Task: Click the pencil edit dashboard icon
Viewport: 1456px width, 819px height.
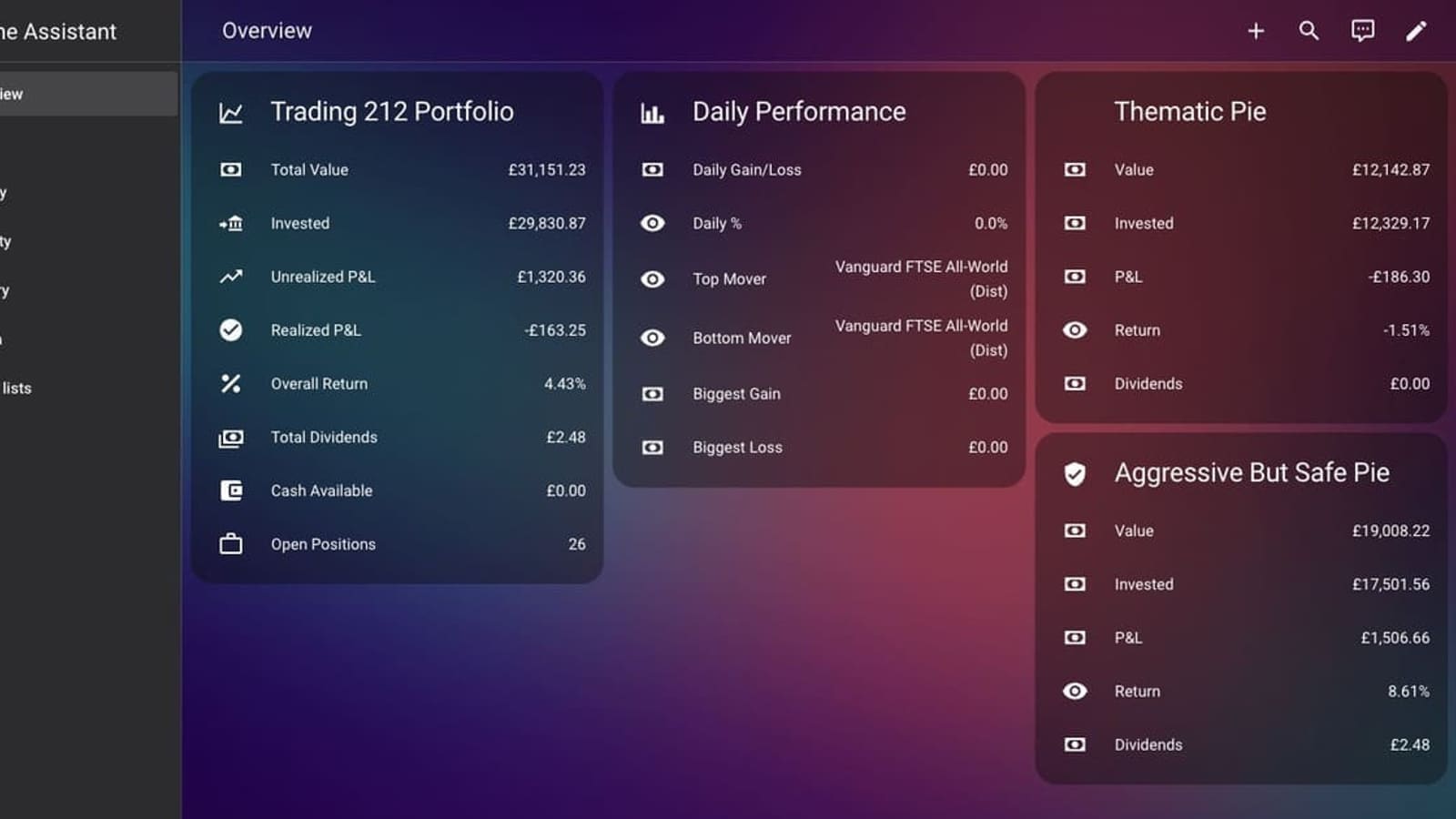Action: point(1416,31)
